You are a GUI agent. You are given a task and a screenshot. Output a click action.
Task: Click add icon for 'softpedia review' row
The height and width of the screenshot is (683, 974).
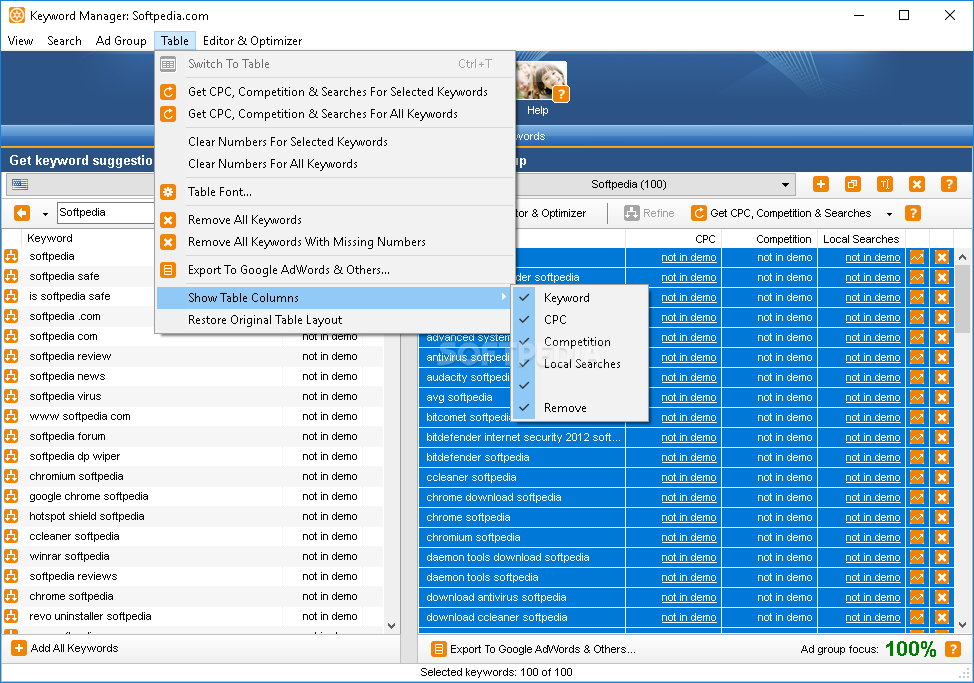tap(11, 356)
